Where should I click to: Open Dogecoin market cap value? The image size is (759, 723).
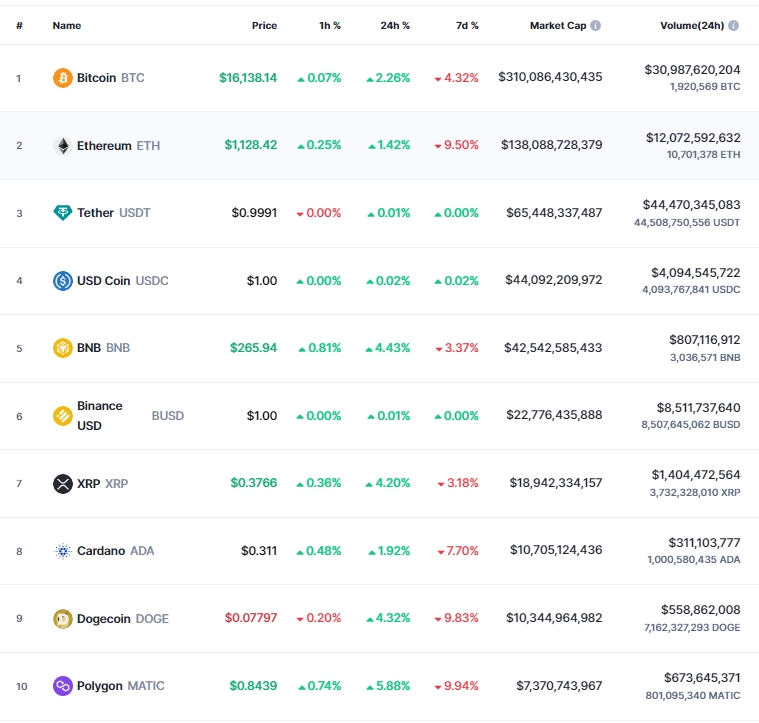pyautogui.click(x=554, y=618)
